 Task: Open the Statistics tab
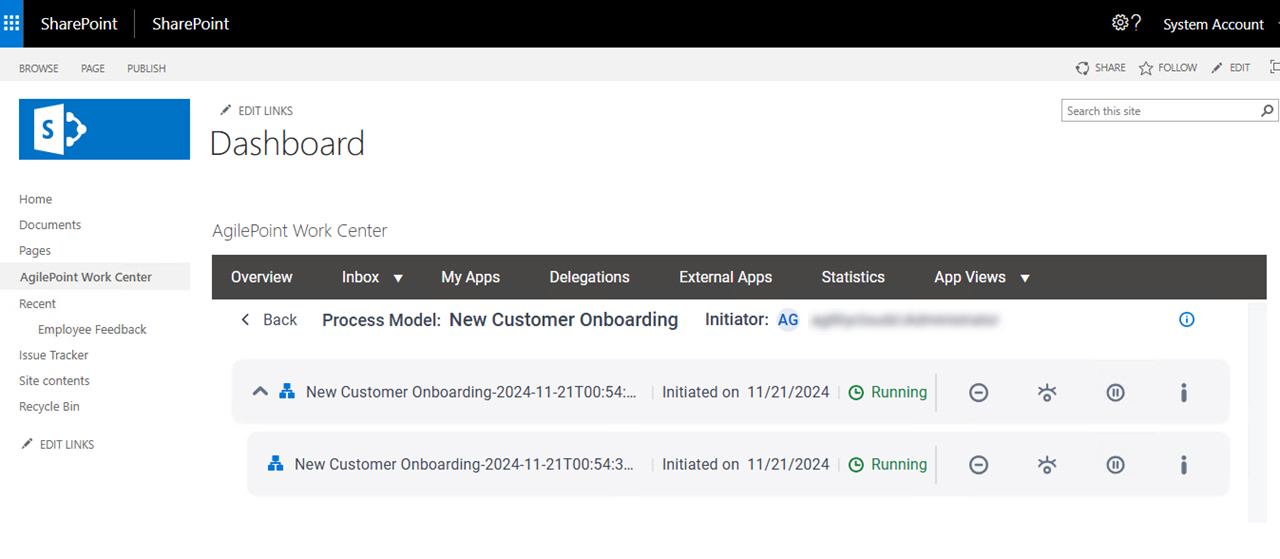point(853,277)
